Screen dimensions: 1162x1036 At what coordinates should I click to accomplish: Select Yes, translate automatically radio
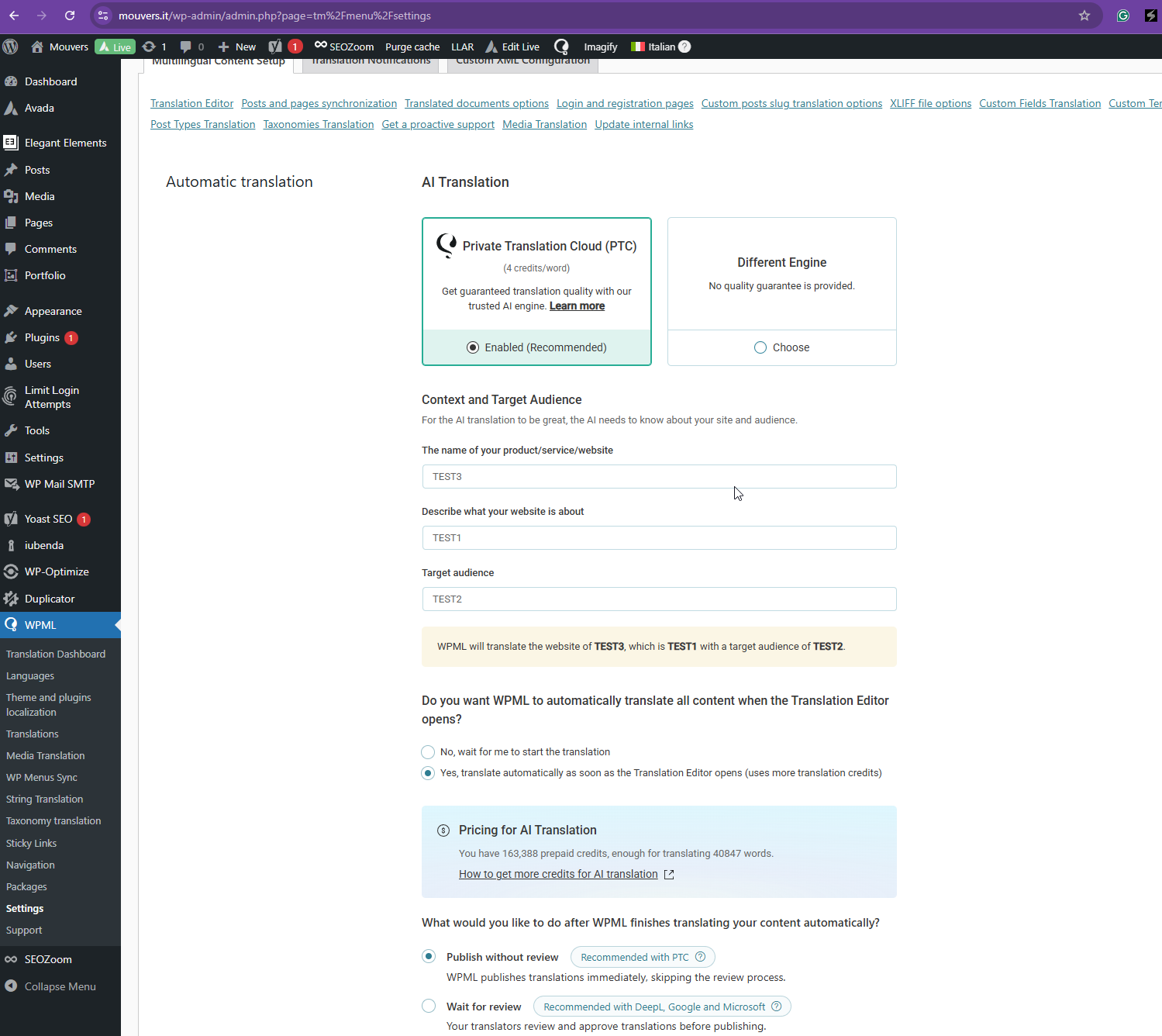428,773
